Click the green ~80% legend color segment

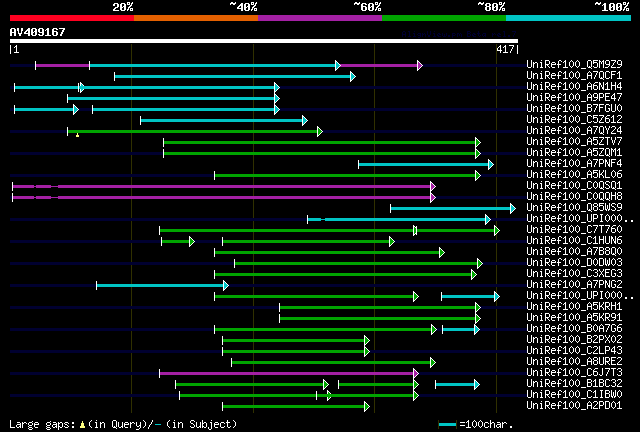444,18
